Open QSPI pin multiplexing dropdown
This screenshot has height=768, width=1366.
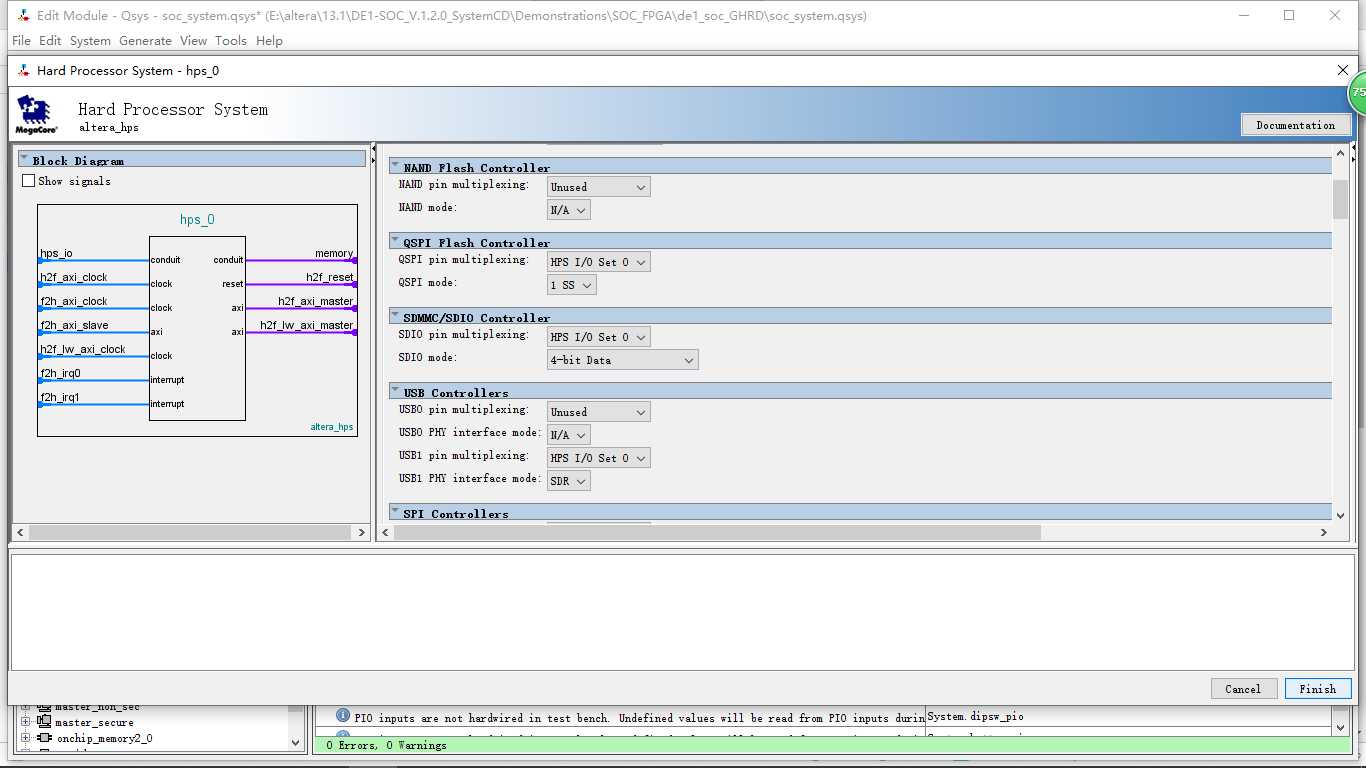598,262
